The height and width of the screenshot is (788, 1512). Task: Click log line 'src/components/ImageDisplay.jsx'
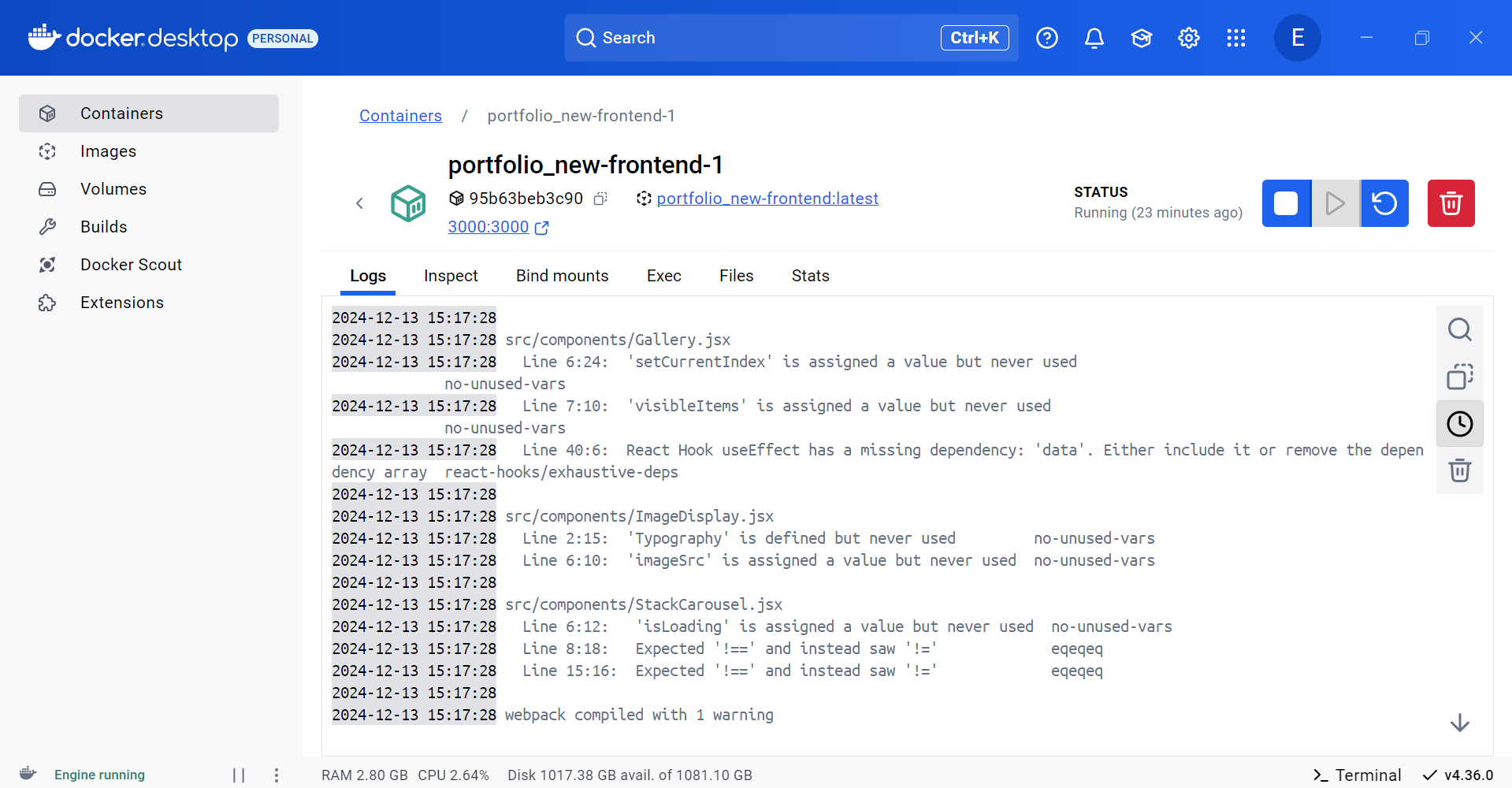tap(639, 516)
